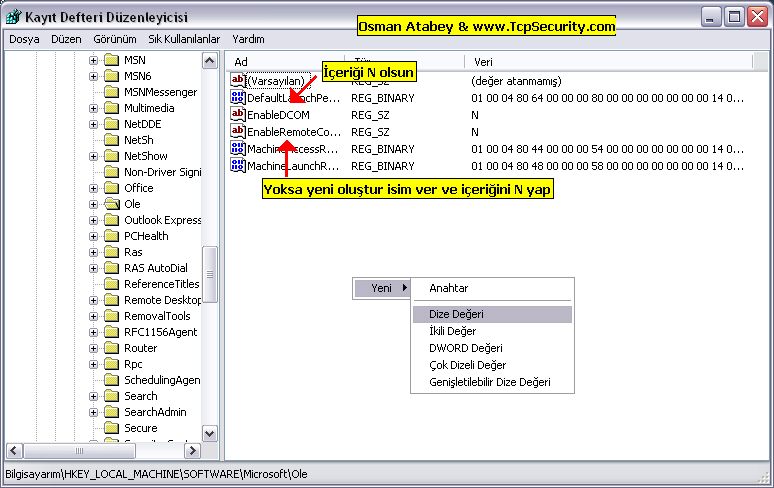
Task: Click the Registry Editor title bar icon
Action: [15, 17]
